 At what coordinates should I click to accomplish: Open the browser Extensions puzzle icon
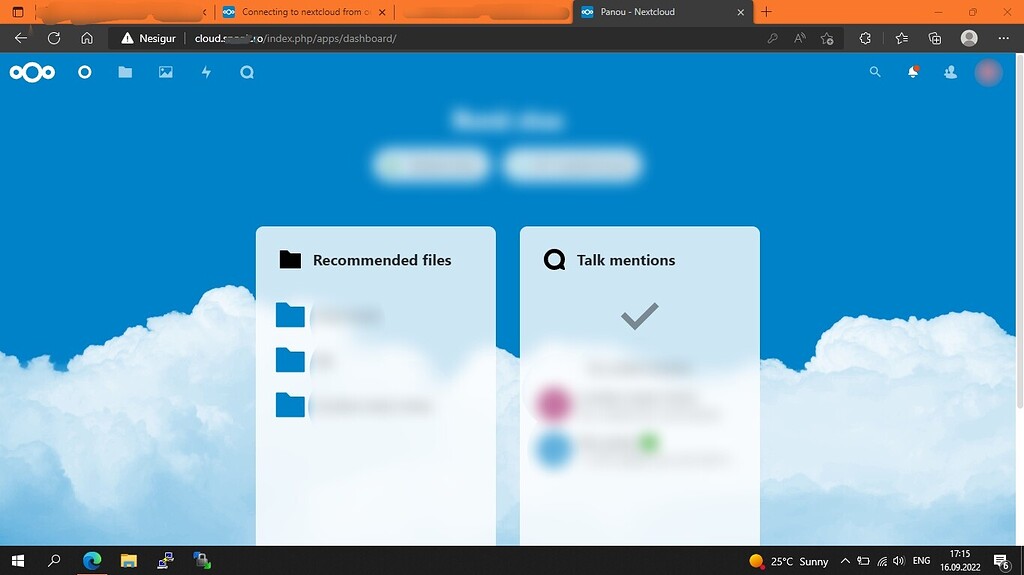(865, 38)
